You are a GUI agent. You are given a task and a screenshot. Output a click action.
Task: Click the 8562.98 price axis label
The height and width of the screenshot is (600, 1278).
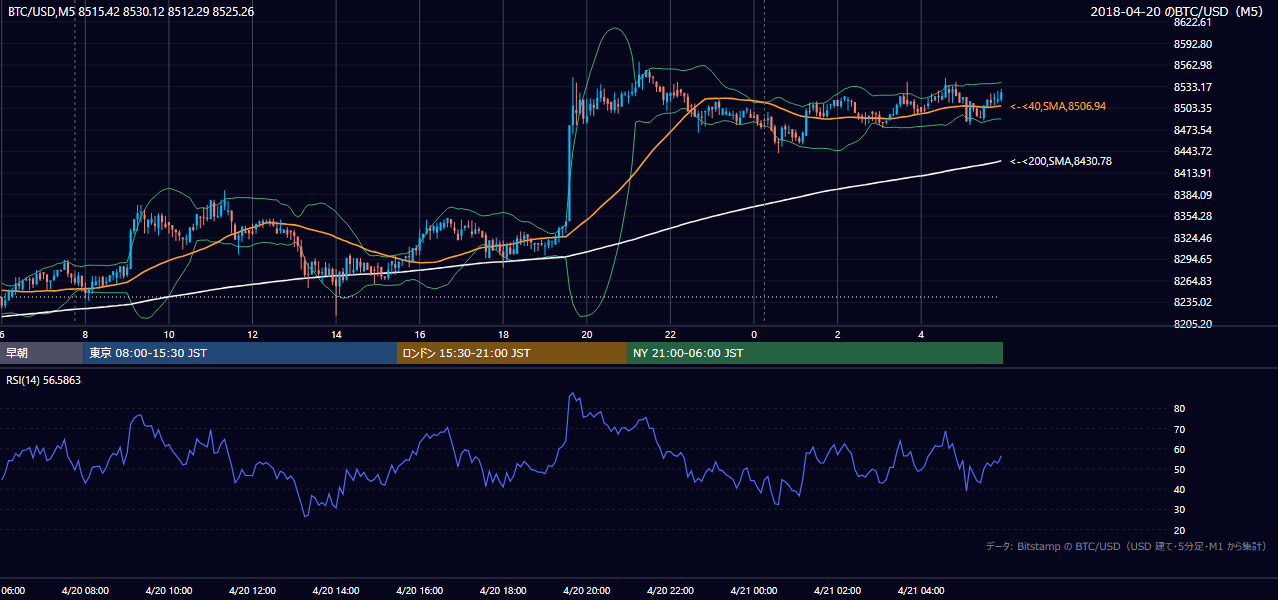coord(1193,65)
